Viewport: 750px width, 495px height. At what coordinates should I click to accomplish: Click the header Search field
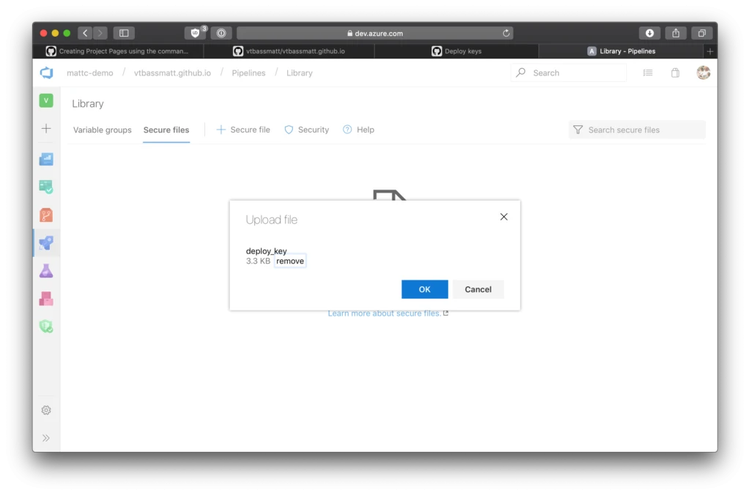click(x=569, y=73)
